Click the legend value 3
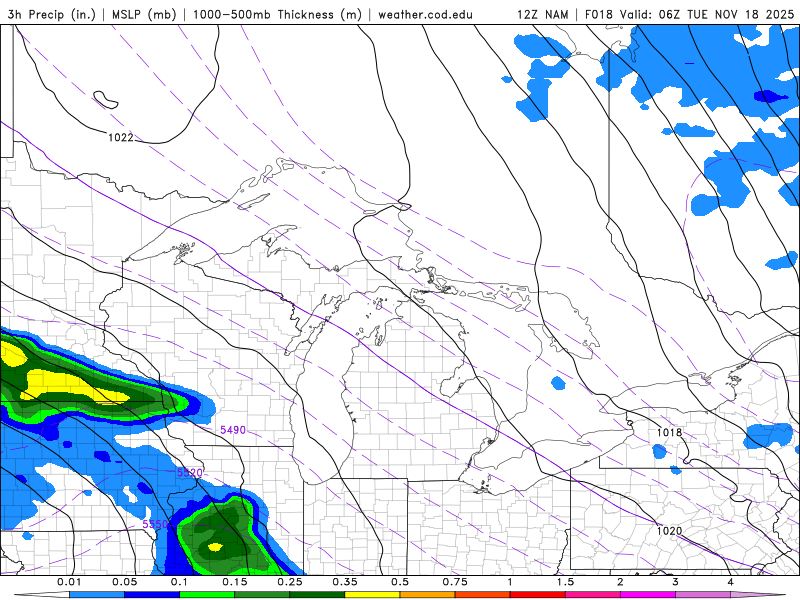Viewport: 800px width, 600px height. click(x=676, y=582)
